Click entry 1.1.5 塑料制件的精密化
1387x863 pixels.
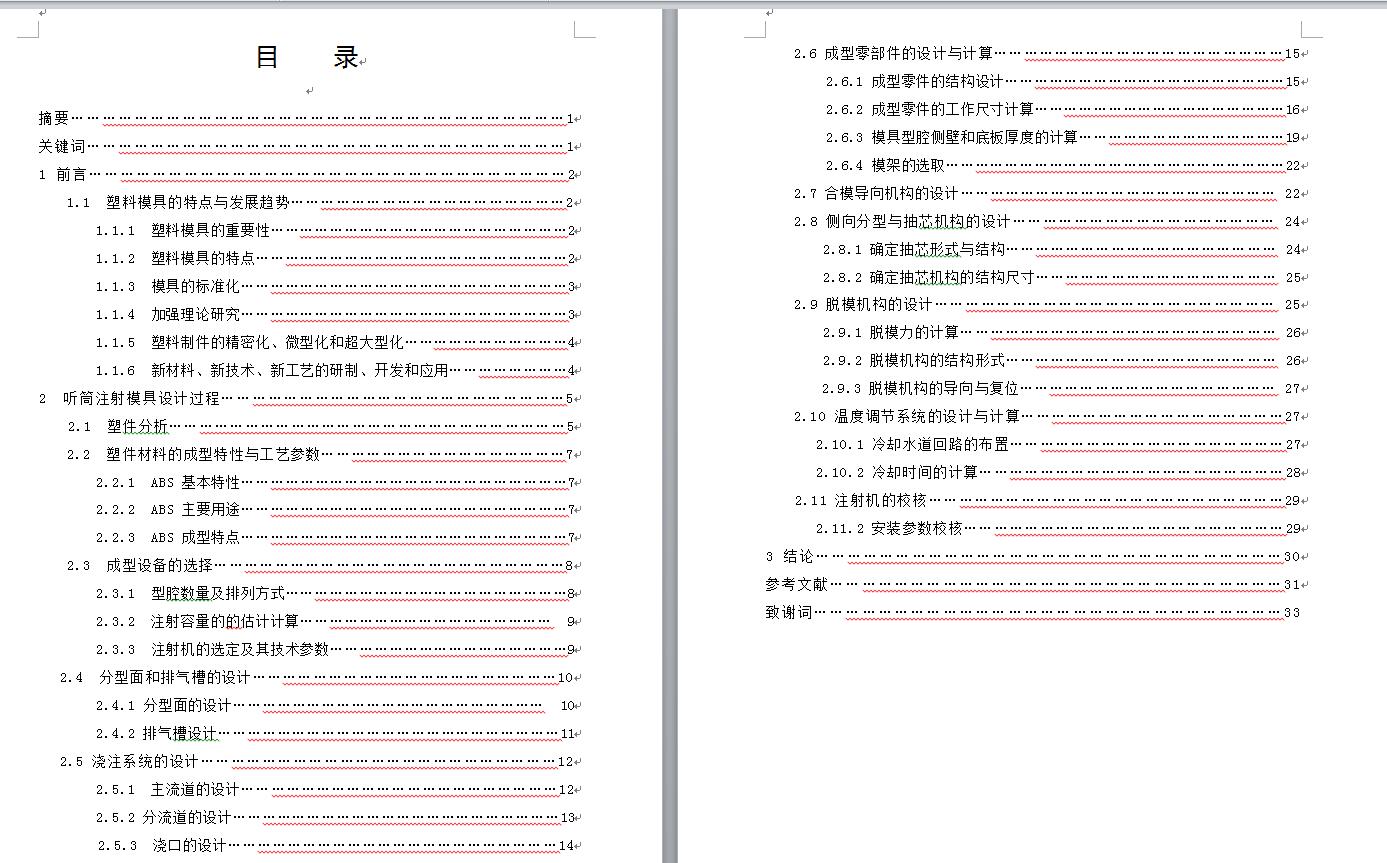coord(335,342)
